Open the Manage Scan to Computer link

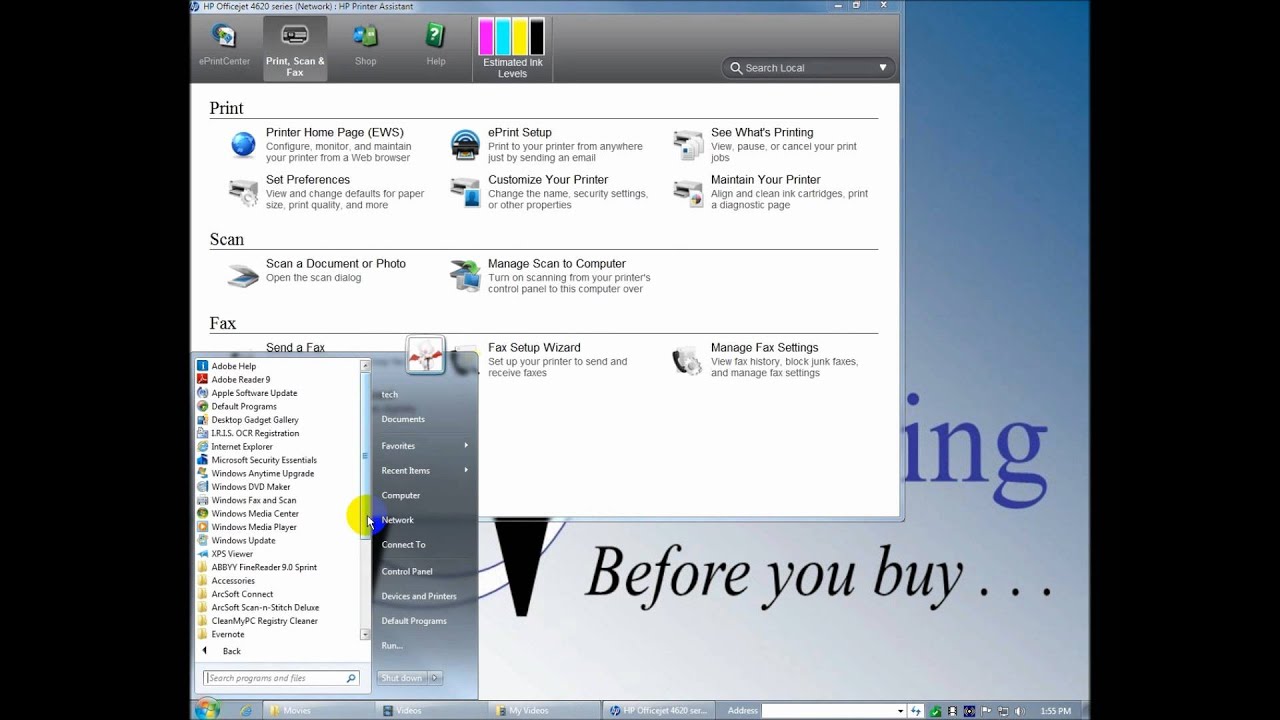click(557, 264)
